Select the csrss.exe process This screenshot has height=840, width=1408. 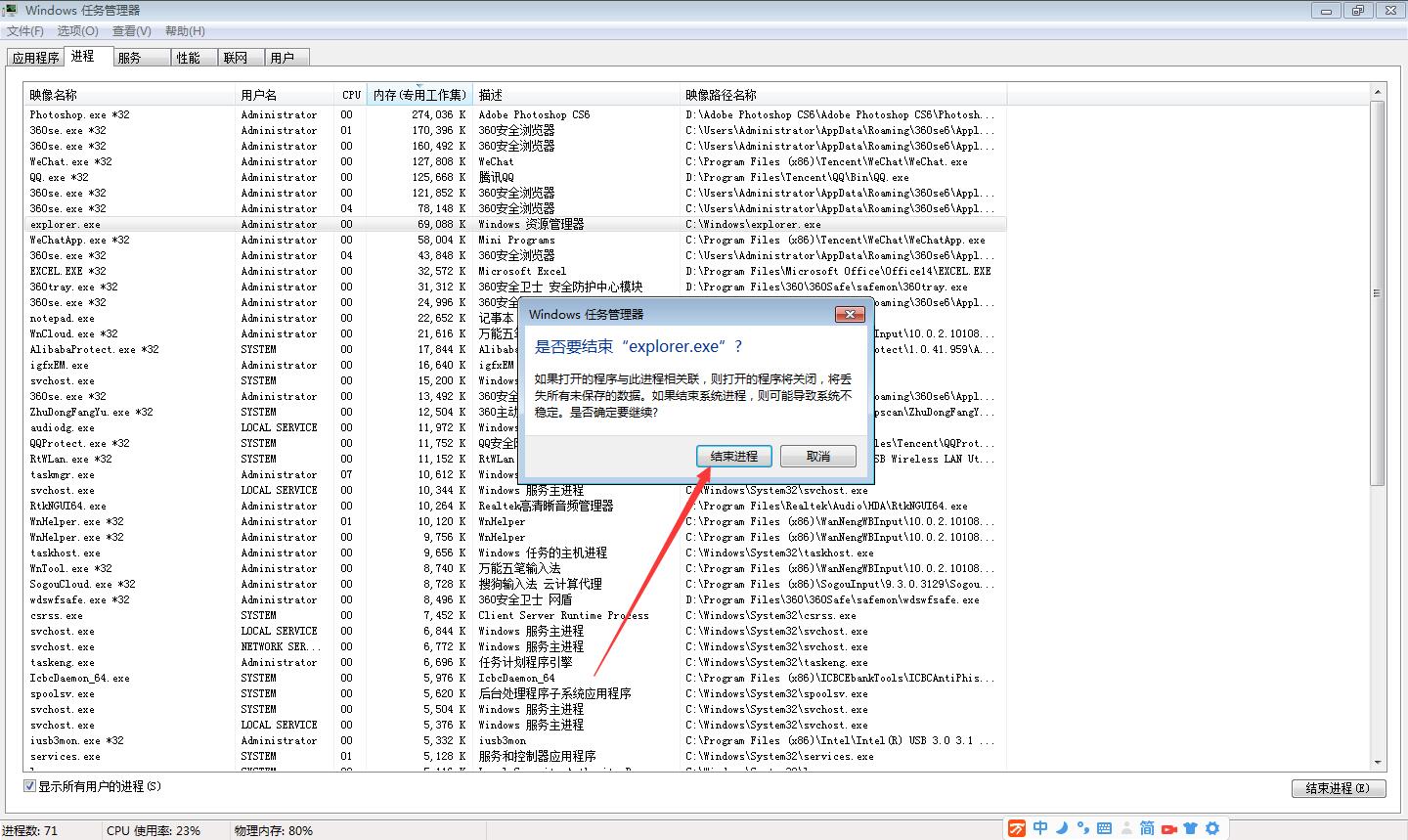point(515,615)
